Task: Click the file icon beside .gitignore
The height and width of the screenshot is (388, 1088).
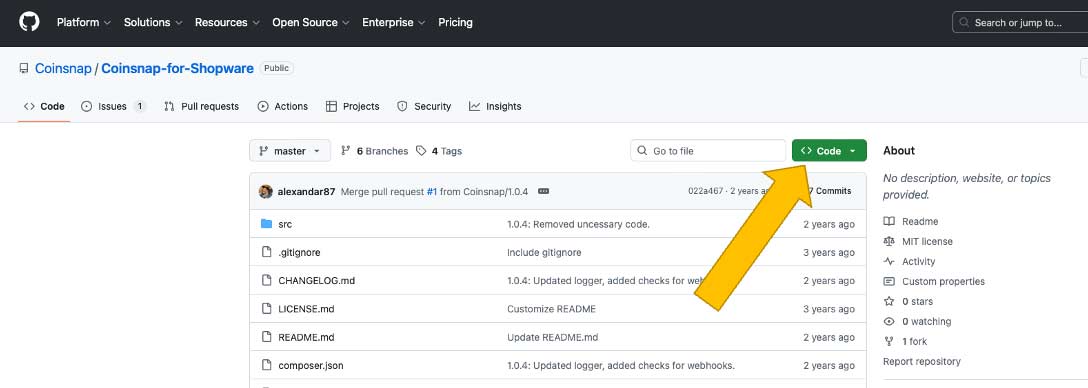Action: pyautogui.click(x=266, y=252)
